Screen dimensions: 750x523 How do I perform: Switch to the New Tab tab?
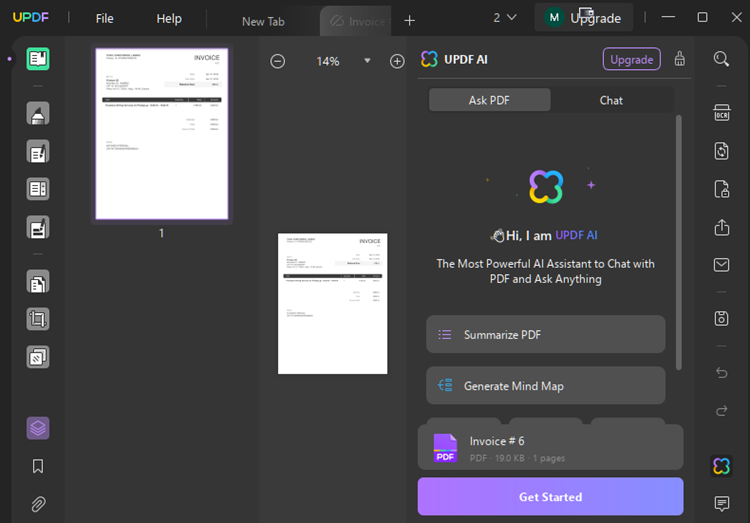[263, 22]
